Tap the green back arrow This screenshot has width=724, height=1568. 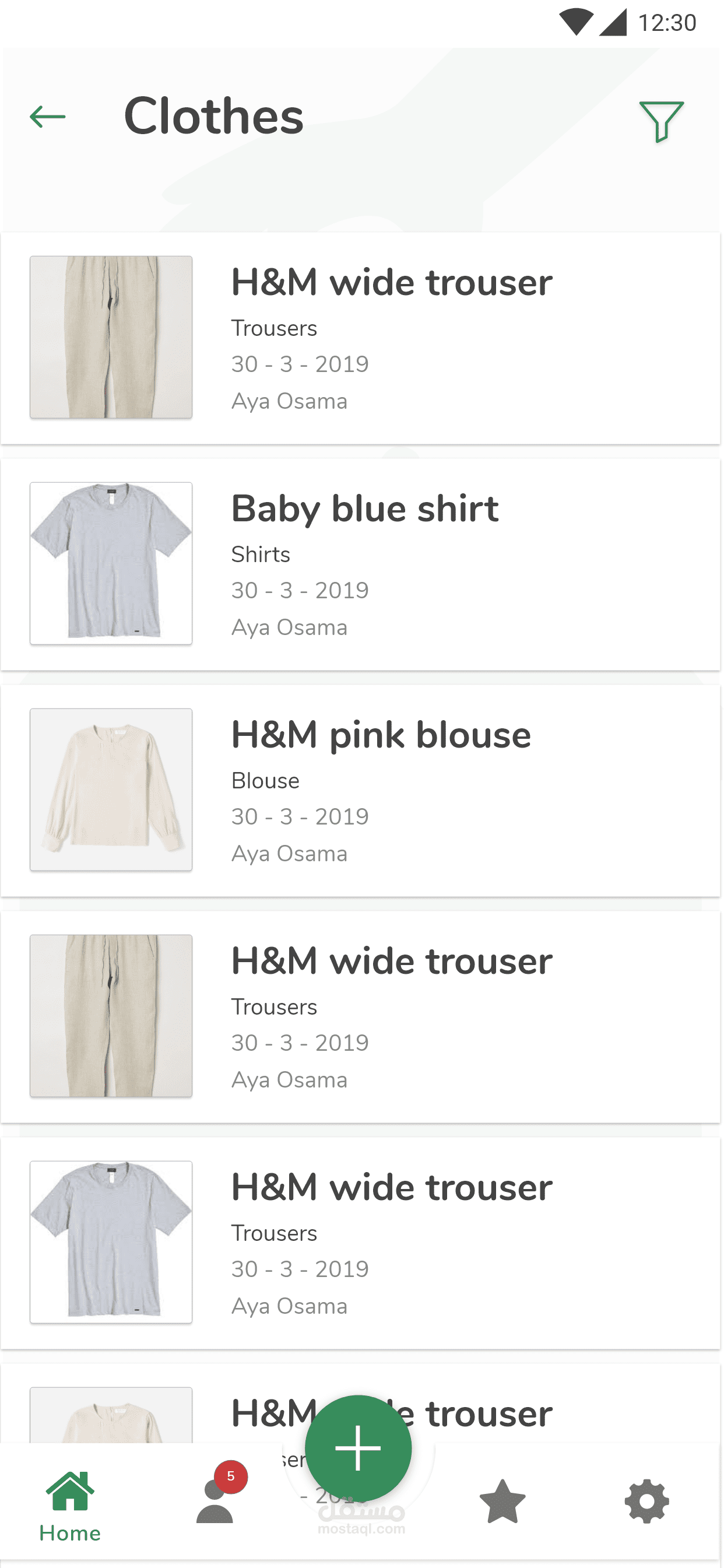click(x=47, y=116)
